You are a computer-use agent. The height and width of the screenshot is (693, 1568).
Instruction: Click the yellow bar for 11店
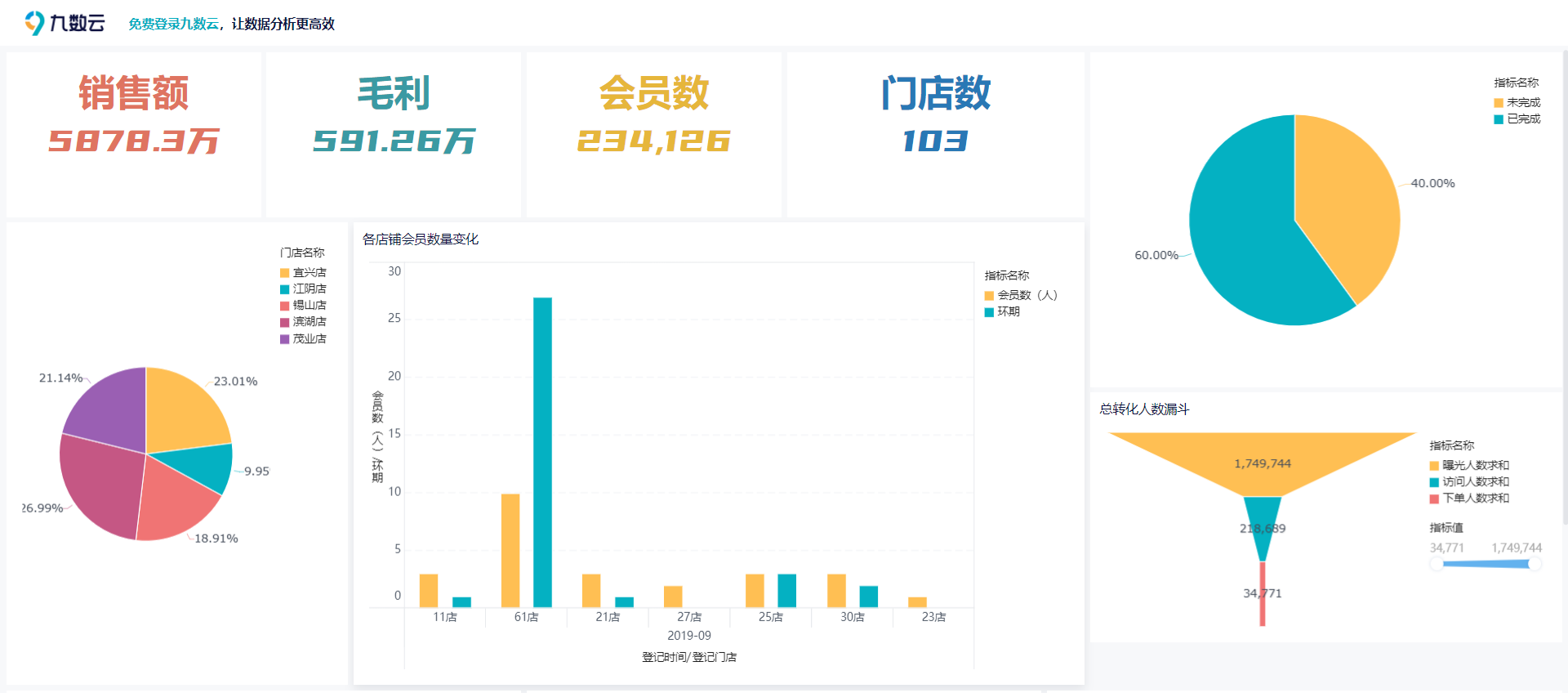(x=429, y=590)
